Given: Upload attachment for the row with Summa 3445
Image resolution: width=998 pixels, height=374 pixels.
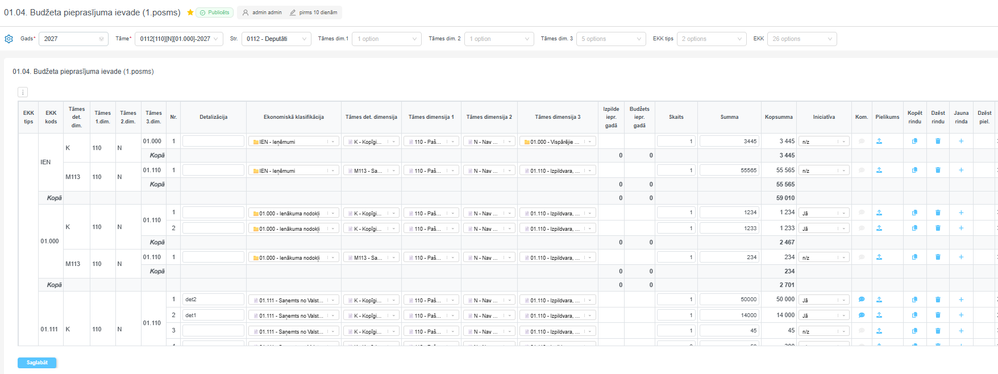Looking at the screenshot, I should [x=878, y=141].
